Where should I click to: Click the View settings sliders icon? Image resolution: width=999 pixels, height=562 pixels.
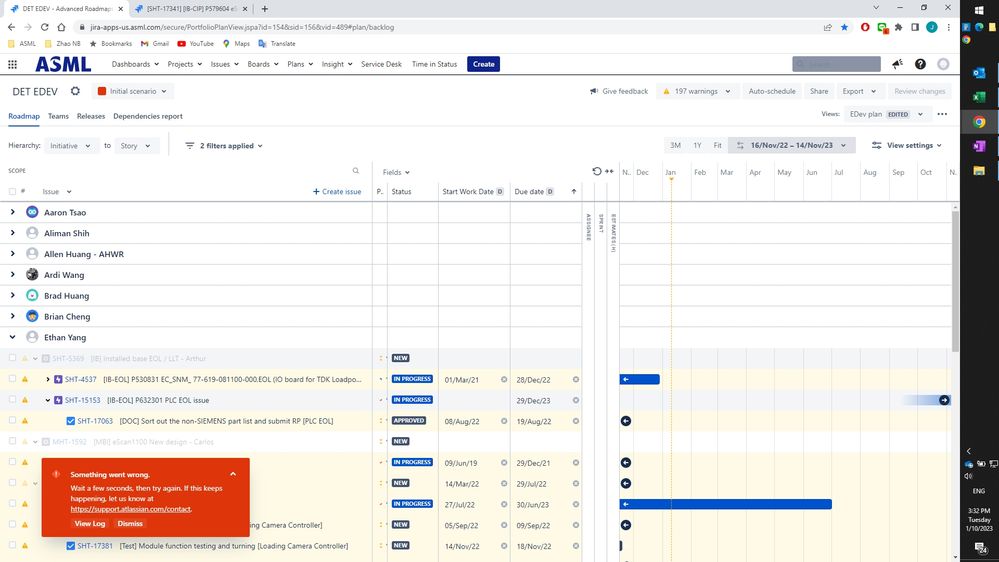[x=876, y=145]
